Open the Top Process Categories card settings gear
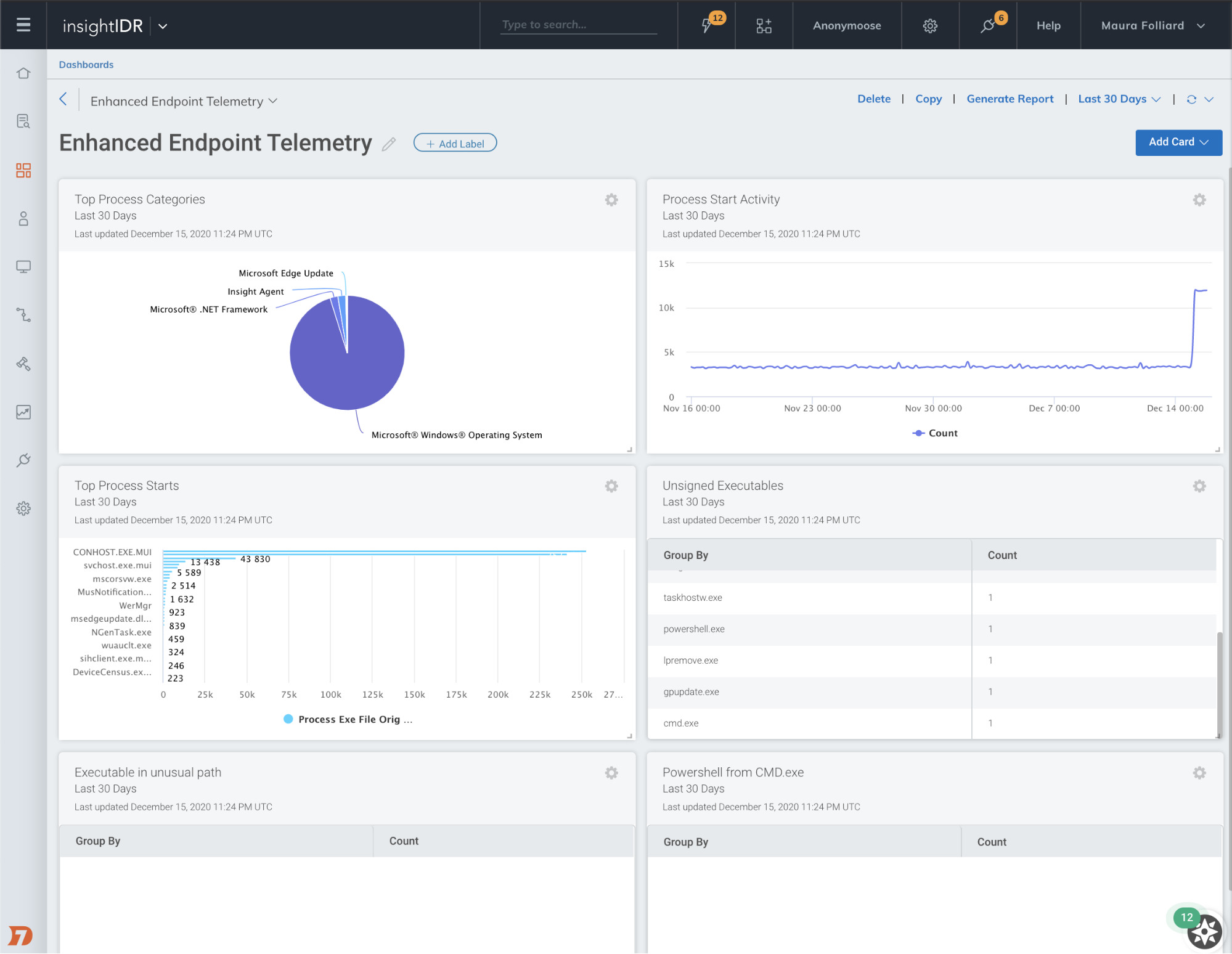Screen dimensions: 1232x954 click(611, 200)
